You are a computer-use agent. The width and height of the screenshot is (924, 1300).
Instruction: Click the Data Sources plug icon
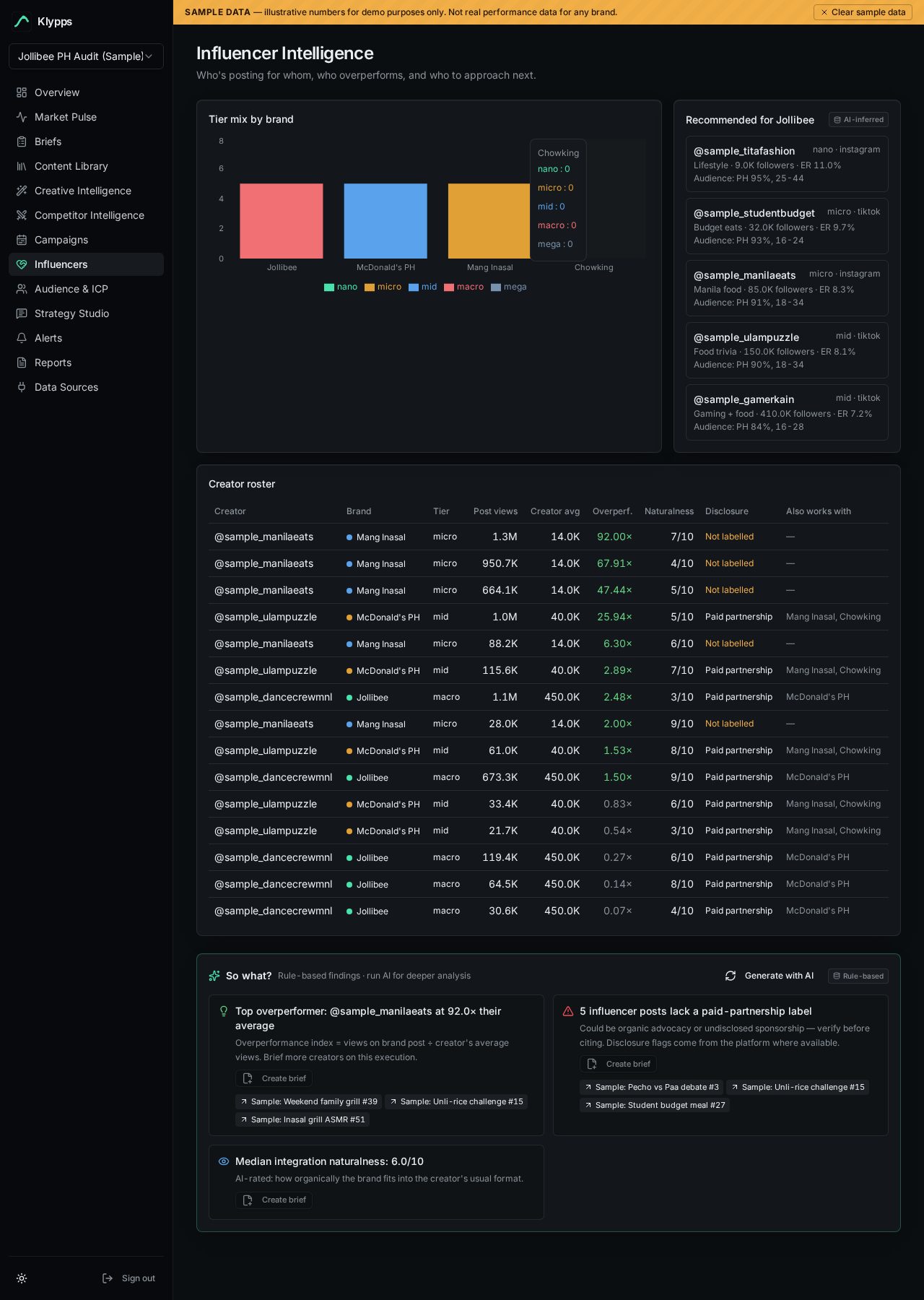pos(22,387)
